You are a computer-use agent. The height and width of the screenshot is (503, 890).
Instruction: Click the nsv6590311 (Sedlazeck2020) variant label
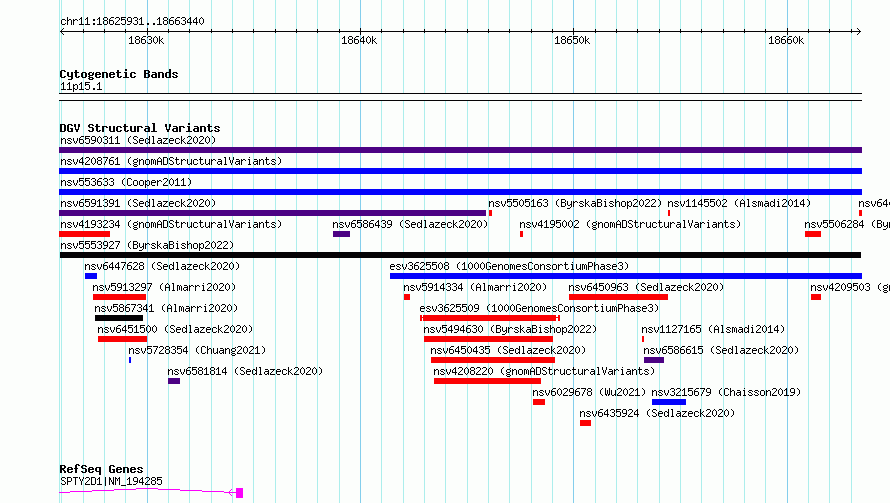click(x=138, y=140)
